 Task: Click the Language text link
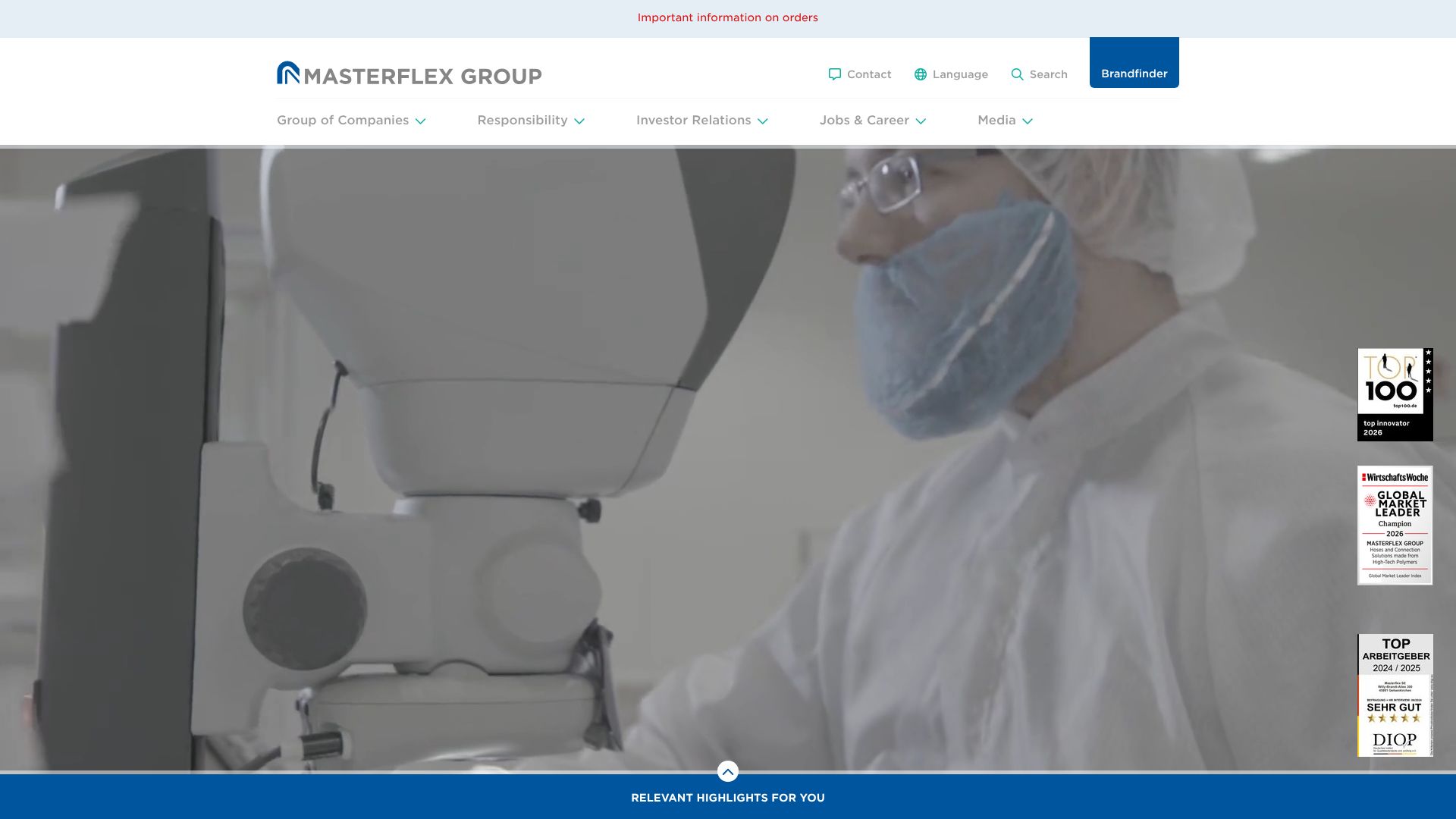coord(960,74)
